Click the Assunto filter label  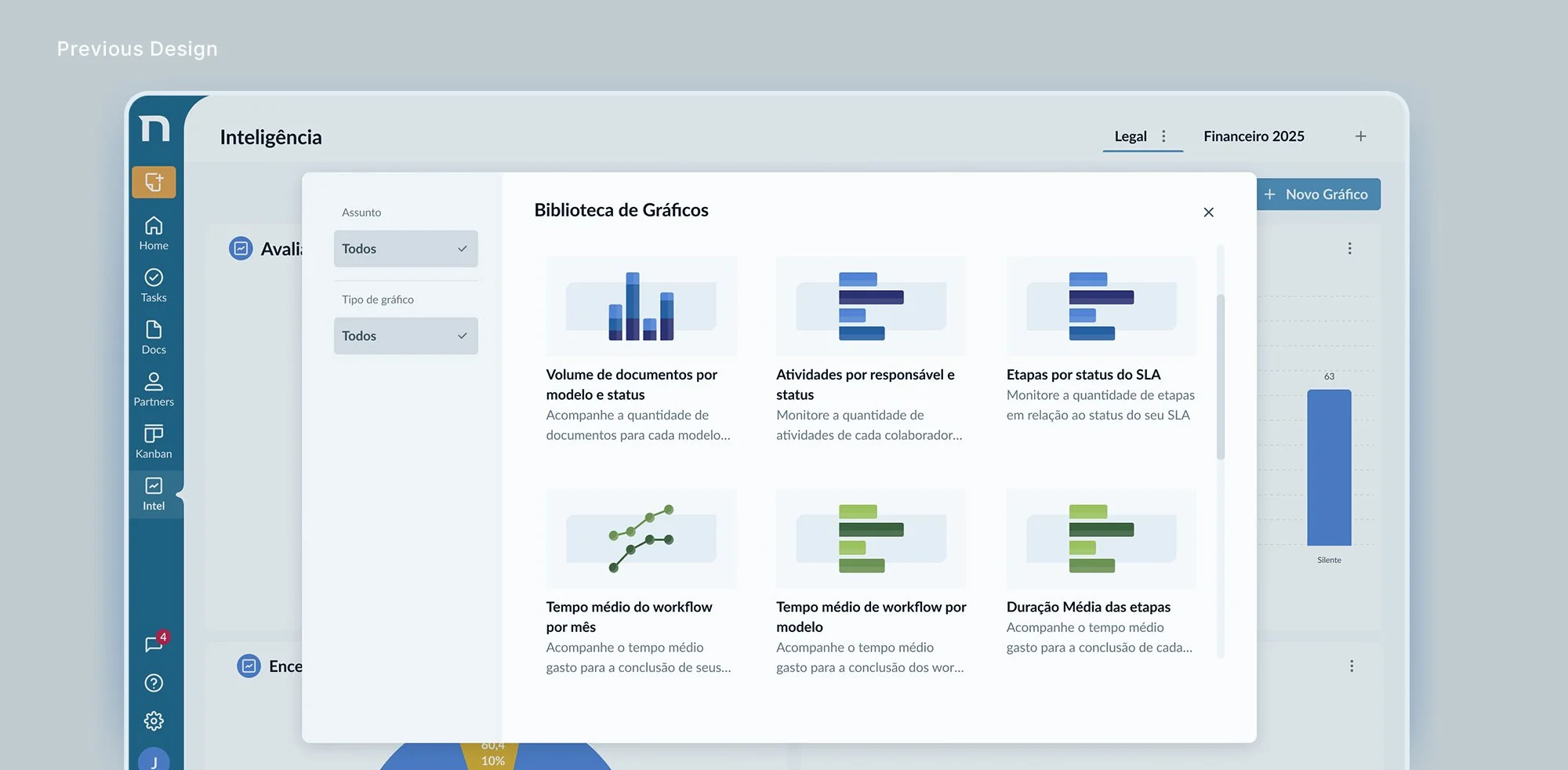[361, 212]
